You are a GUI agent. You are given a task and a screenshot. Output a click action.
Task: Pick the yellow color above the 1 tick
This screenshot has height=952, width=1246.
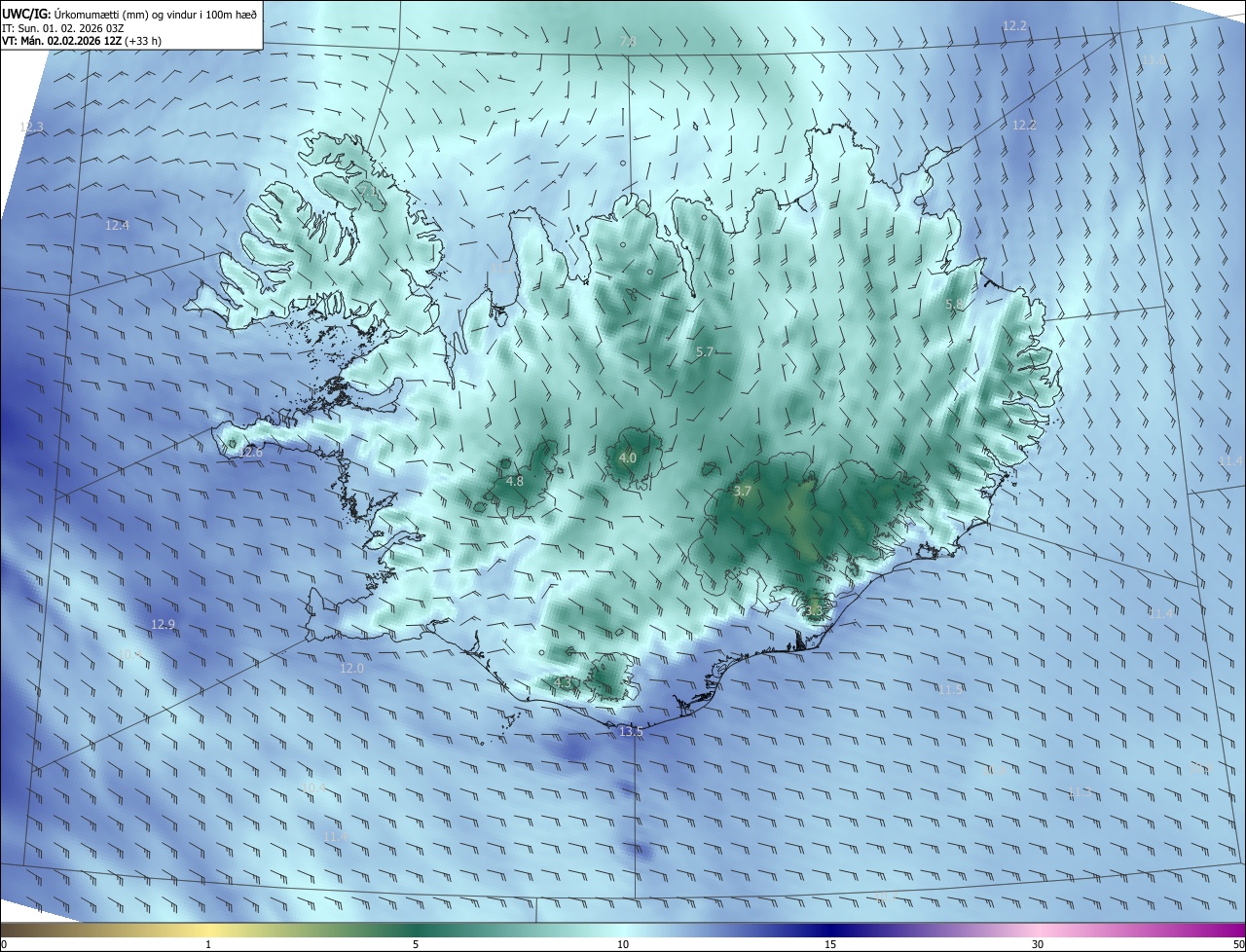click(x=208, y=930)
